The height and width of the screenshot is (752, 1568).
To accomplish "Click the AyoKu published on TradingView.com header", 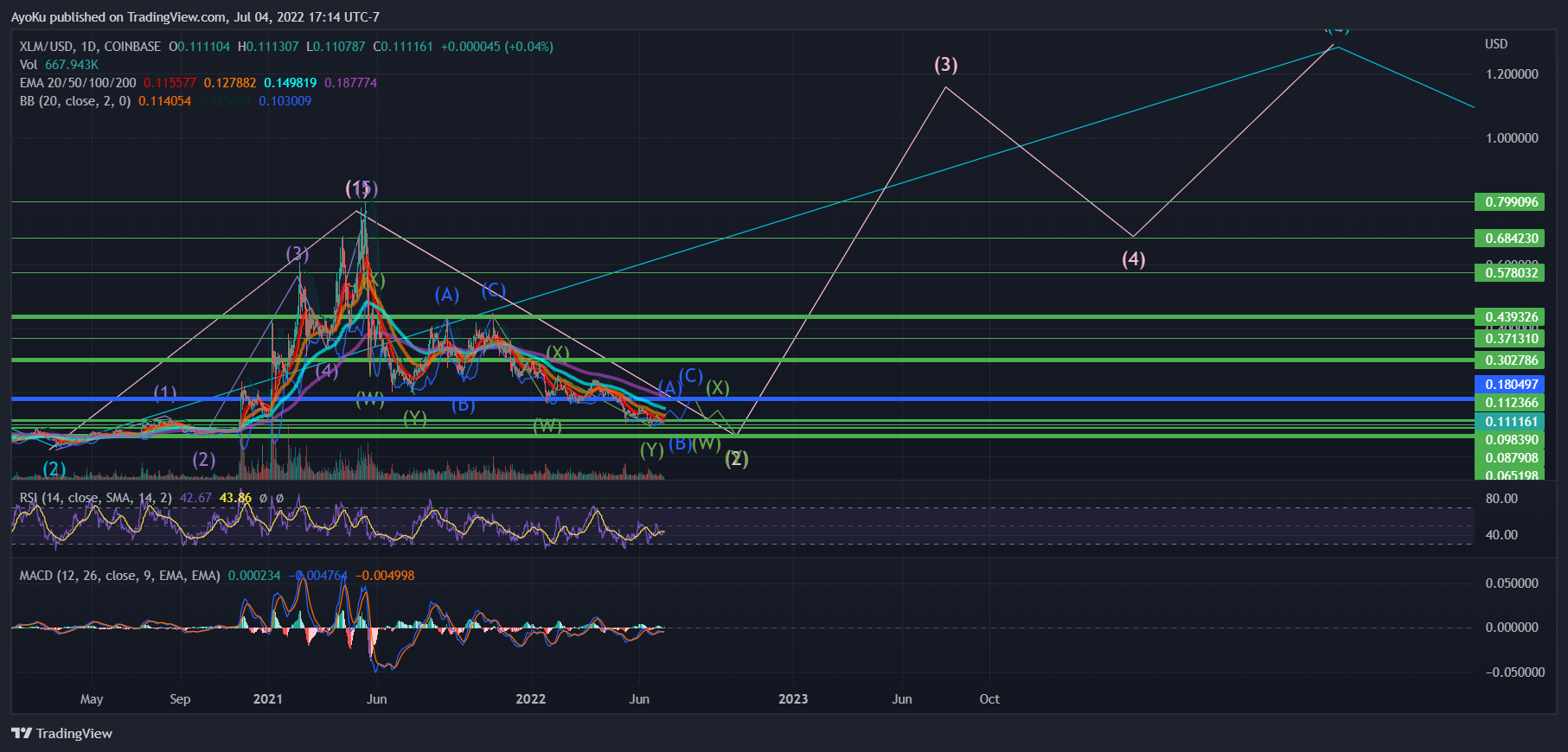I will coord(195,17).
